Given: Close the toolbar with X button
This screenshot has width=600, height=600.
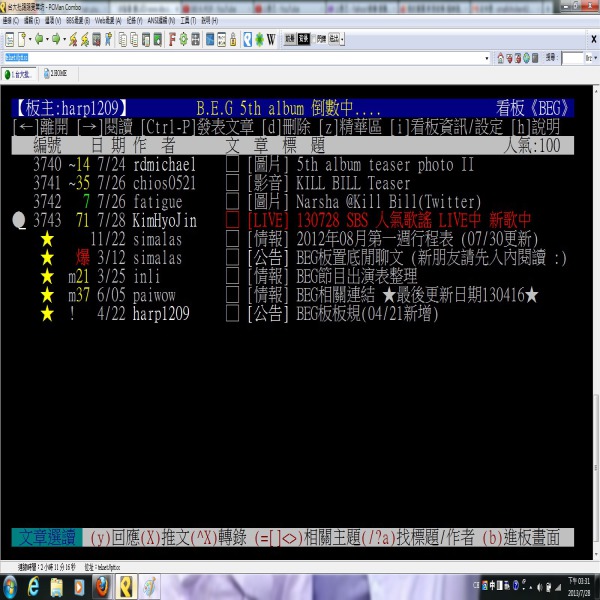Looking at the screenshot, I should [594, 39].
